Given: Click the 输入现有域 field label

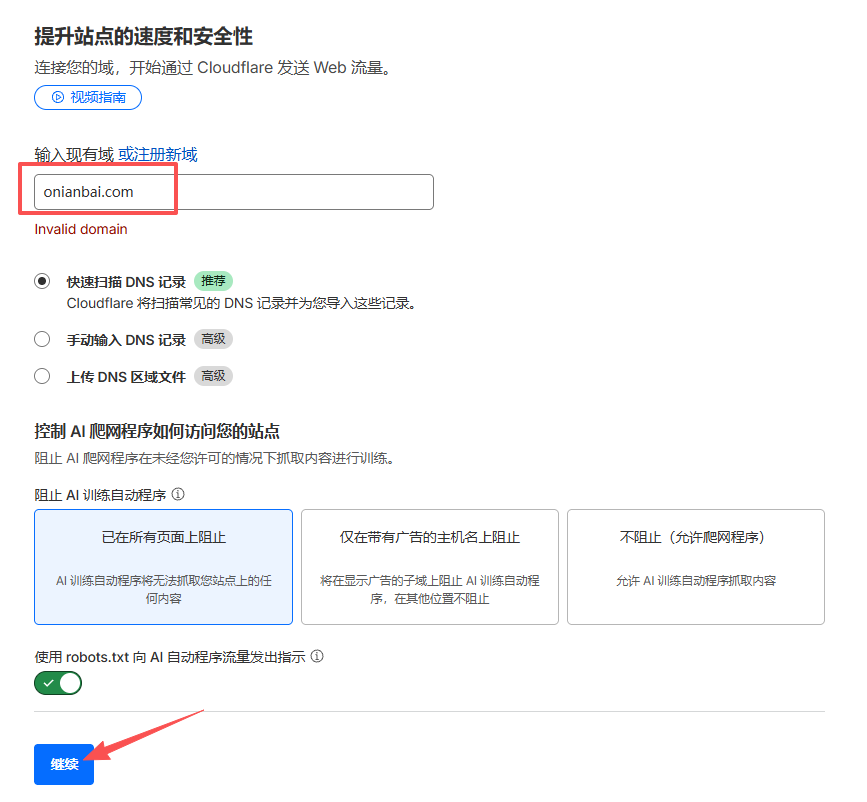Looking at the screenshot, I should pyautogui.click(x=74, y=154).
